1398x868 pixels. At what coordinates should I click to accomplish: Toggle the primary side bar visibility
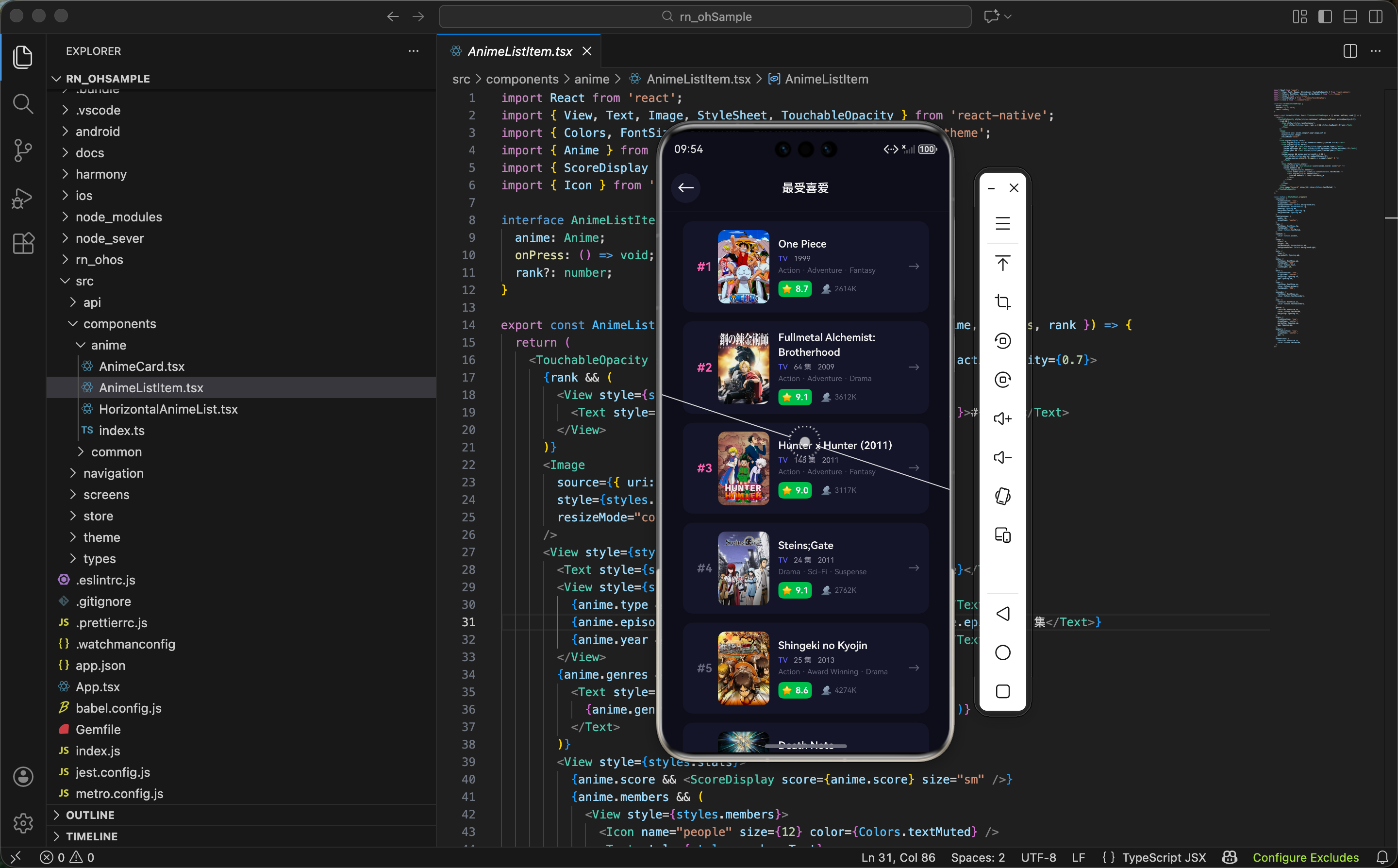coord(1325,17)
